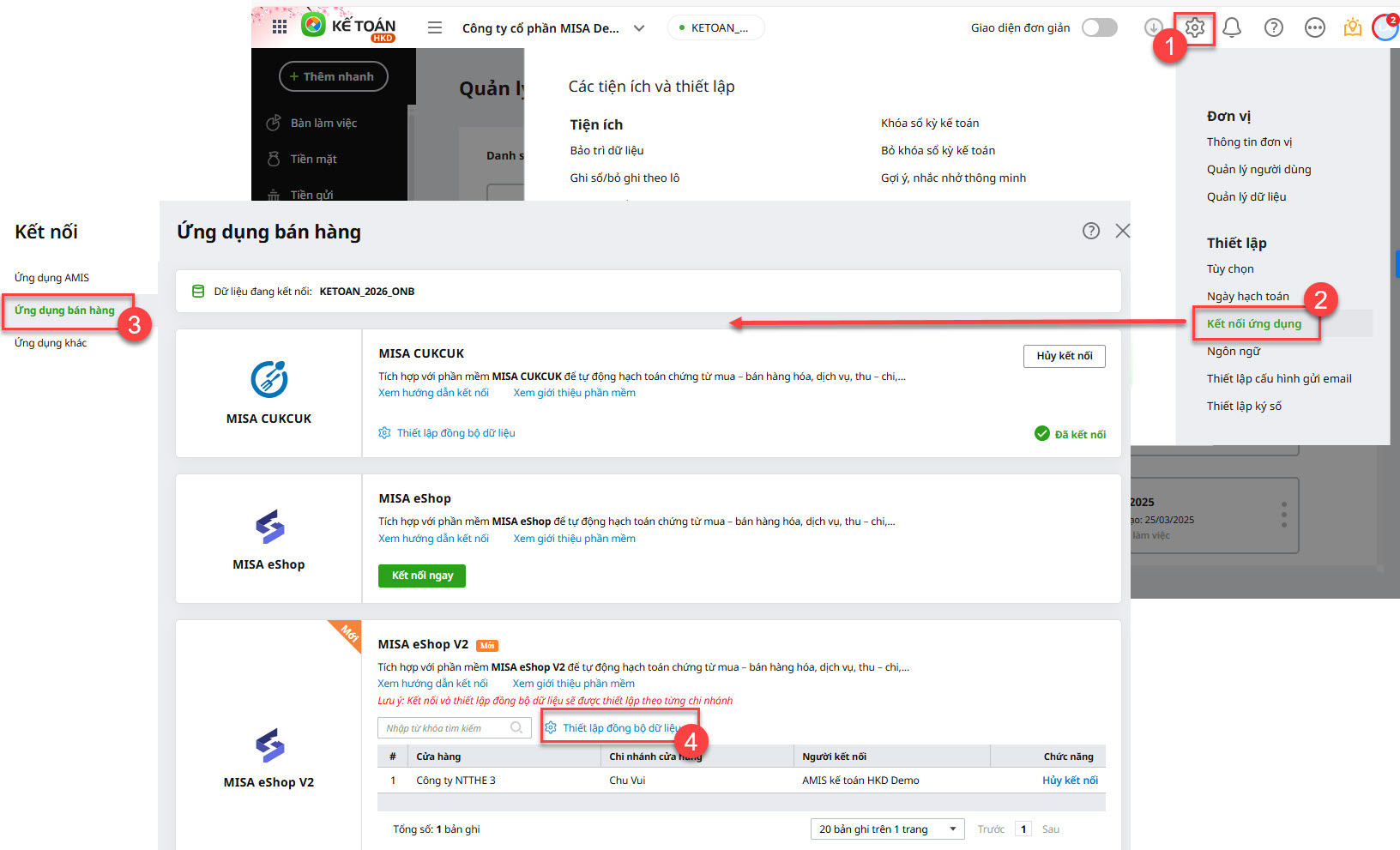Open help question mark in top bar
Image resolution: width=1400 pixels, height=850 pixels.
point(1274,28)
